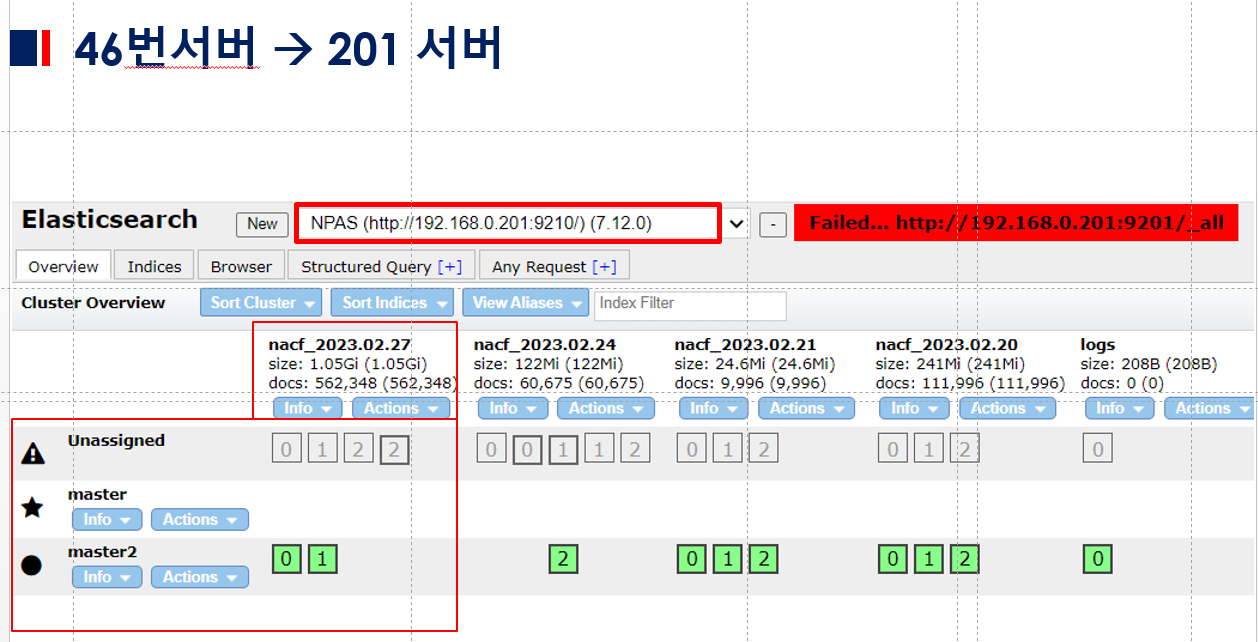Select unassigned shard 0 of nacf_2023.02.27
This screenshot has width=1258, height=642.
coord(286,449)
